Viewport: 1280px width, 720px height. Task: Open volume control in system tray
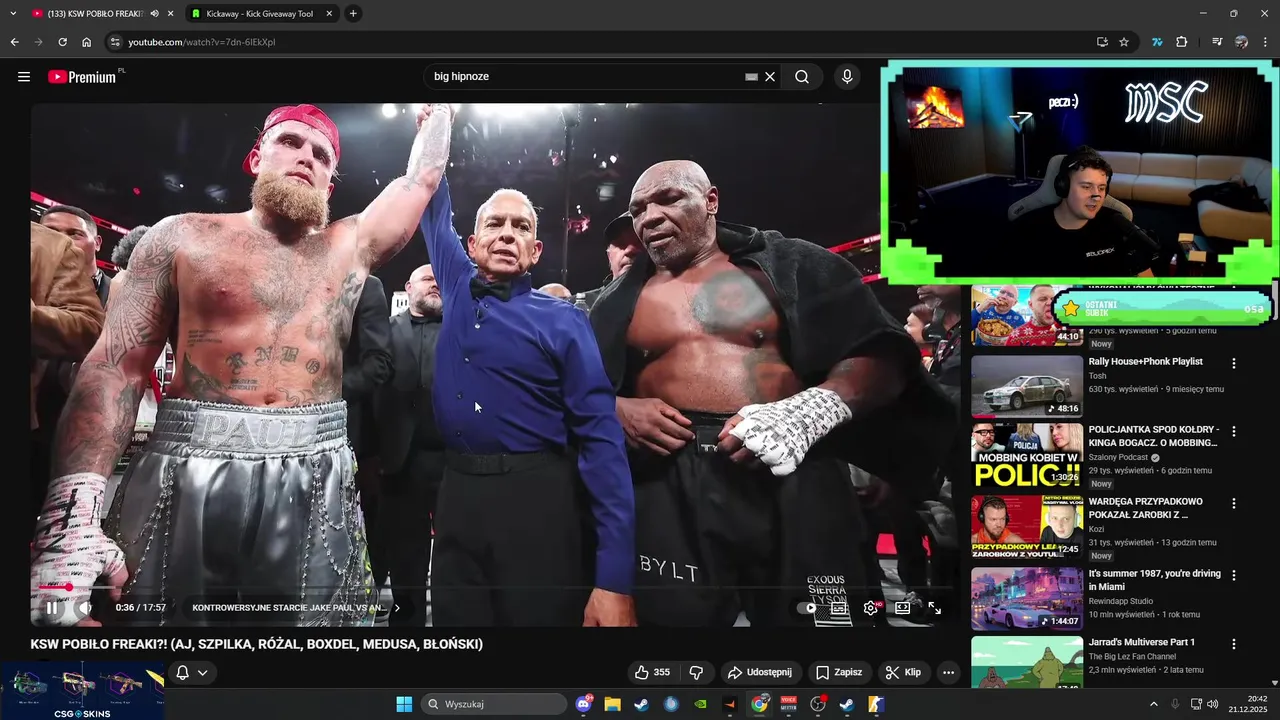click(x=1213, y=704)
